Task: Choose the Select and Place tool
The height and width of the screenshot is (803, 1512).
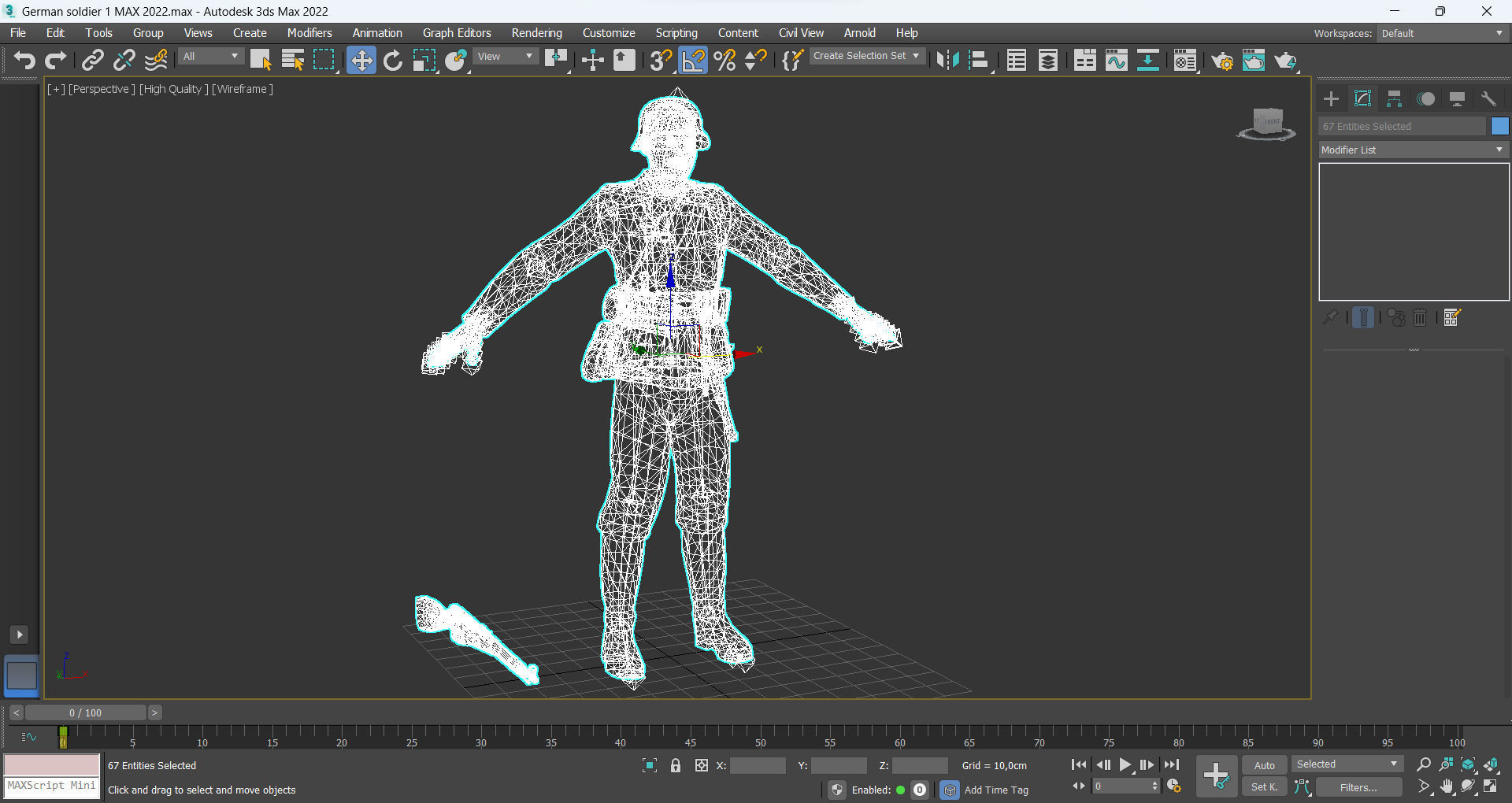Action: pyautogui.click(x=456, y=60)
